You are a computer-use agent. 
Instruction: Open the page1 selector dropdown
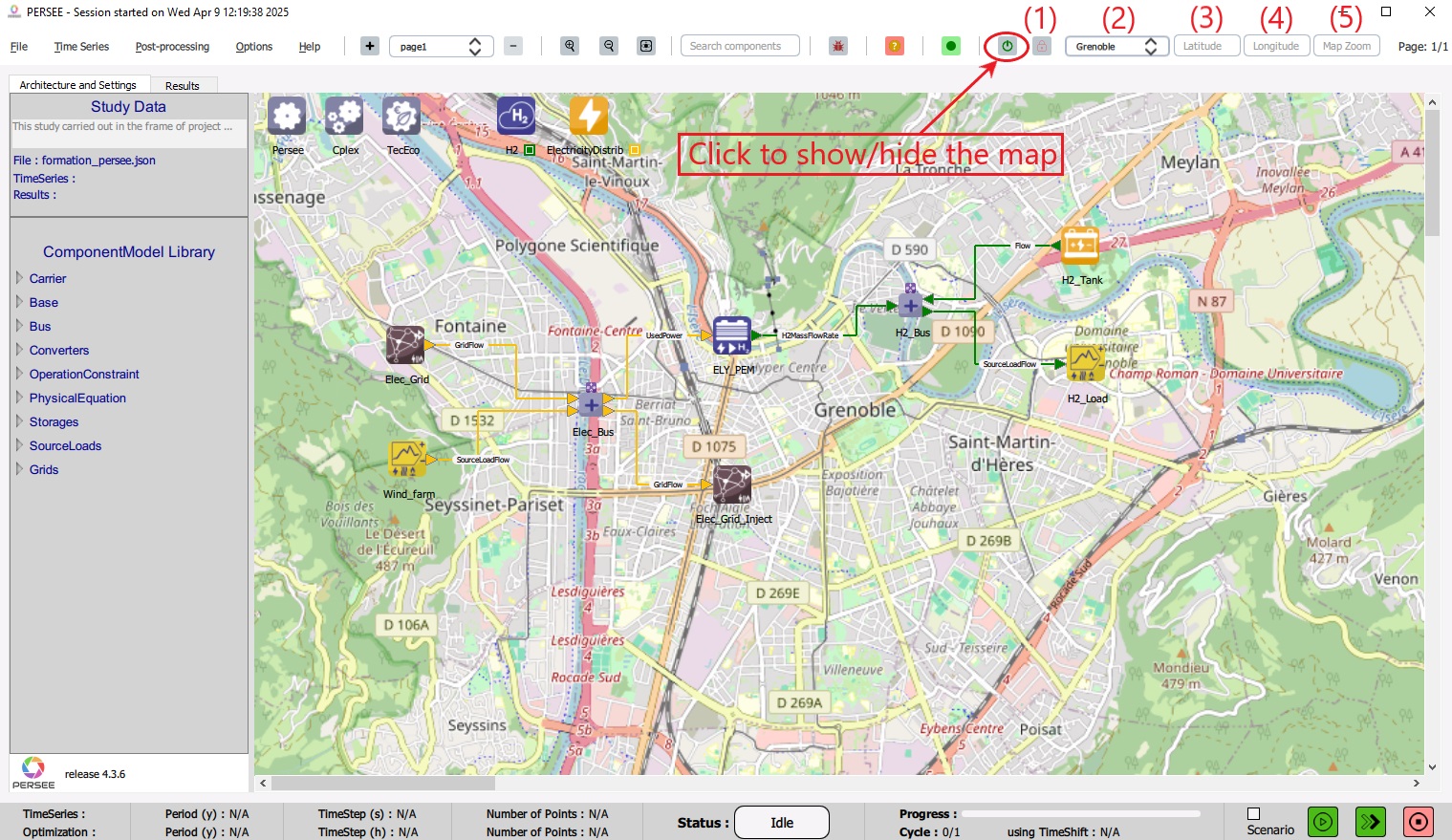pos(442,46)
